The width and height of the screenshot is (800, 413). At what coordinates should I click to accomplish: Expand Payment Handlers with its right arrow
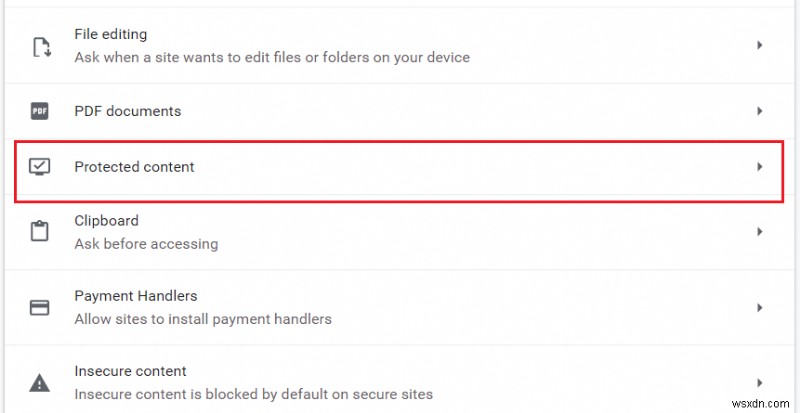[x=760, y=307]
